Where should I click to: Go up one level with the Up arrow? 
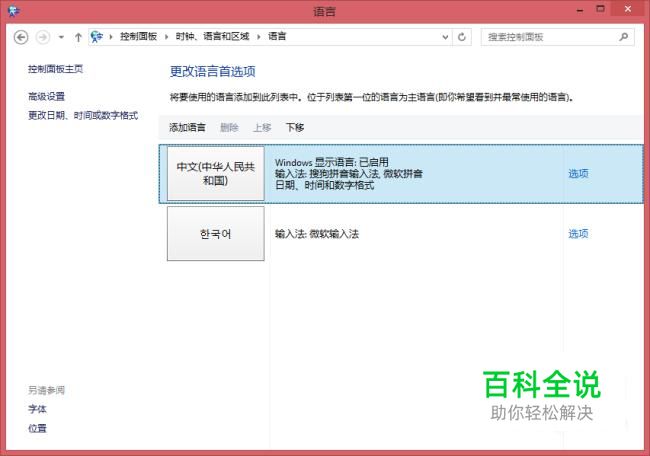78,37
